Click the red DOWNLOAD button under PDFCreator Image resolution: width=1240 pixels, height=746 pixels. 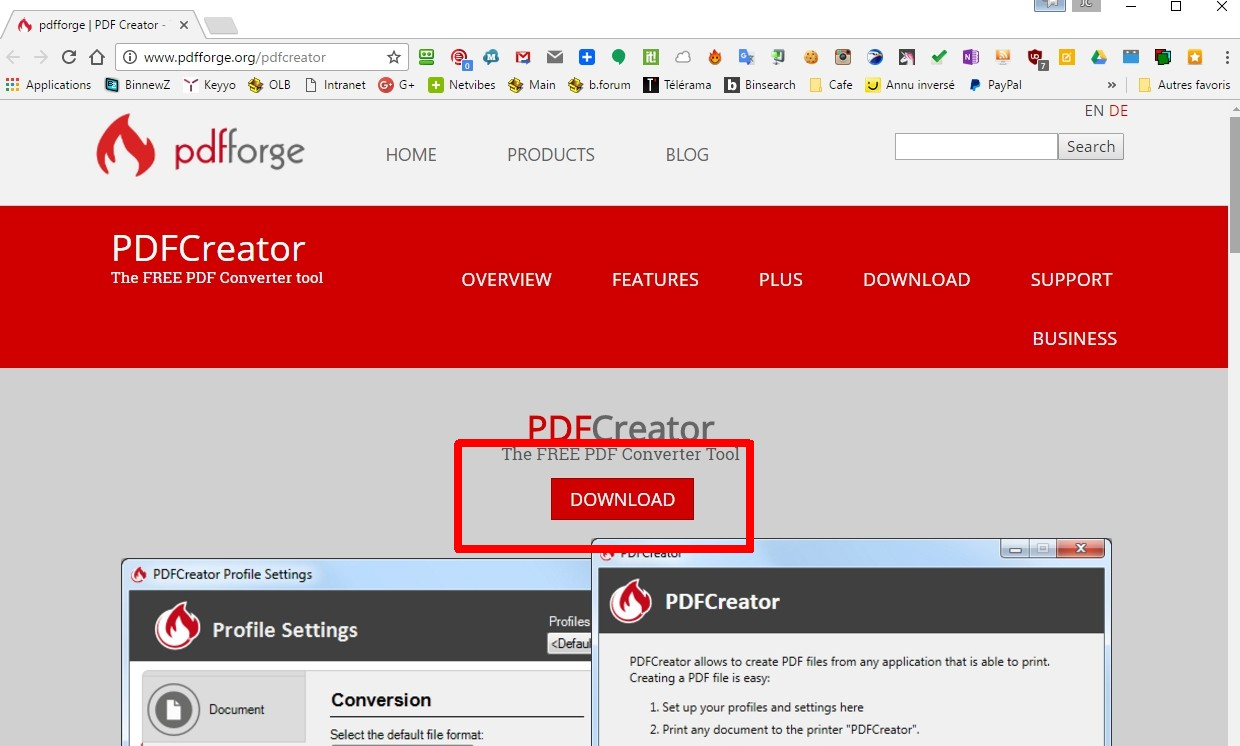622,500
